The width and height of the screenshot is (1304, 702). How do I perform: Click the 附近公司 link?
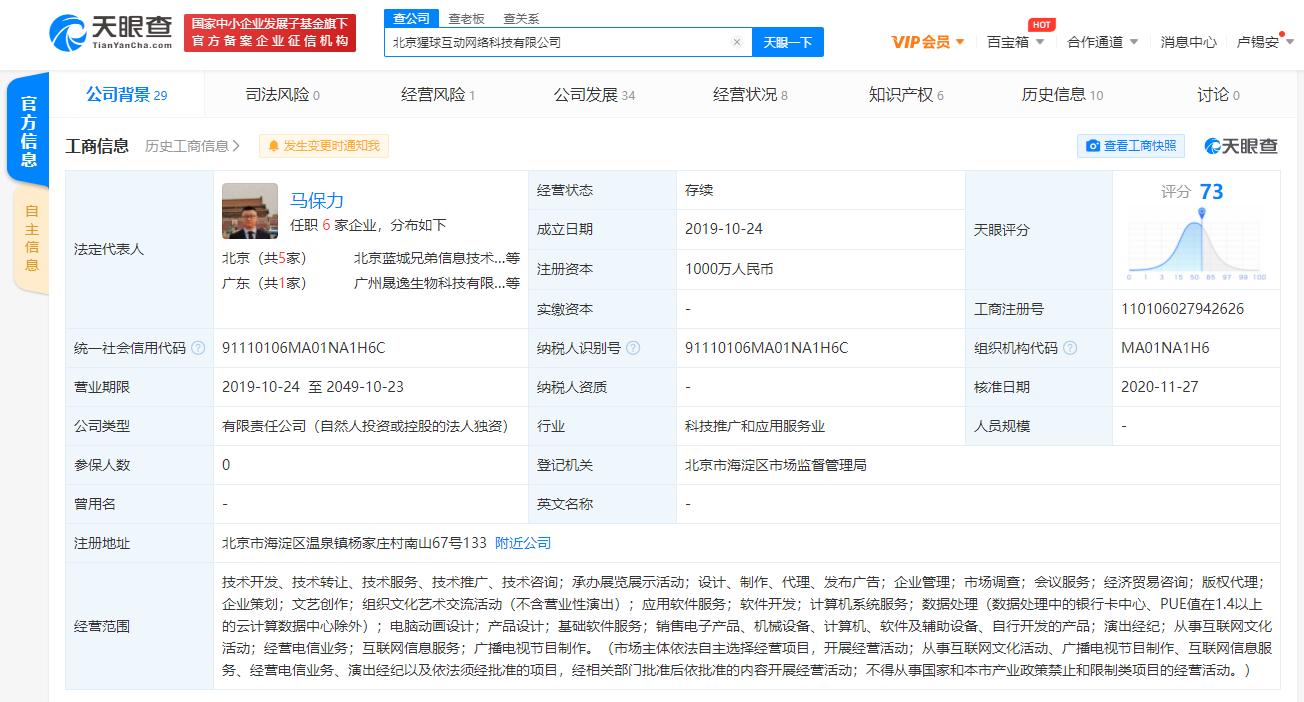(523, 543)
